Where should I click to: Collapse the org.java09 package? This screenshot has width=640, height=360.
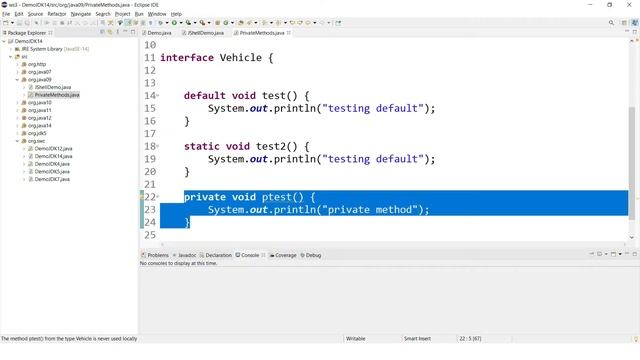point(18,80)
